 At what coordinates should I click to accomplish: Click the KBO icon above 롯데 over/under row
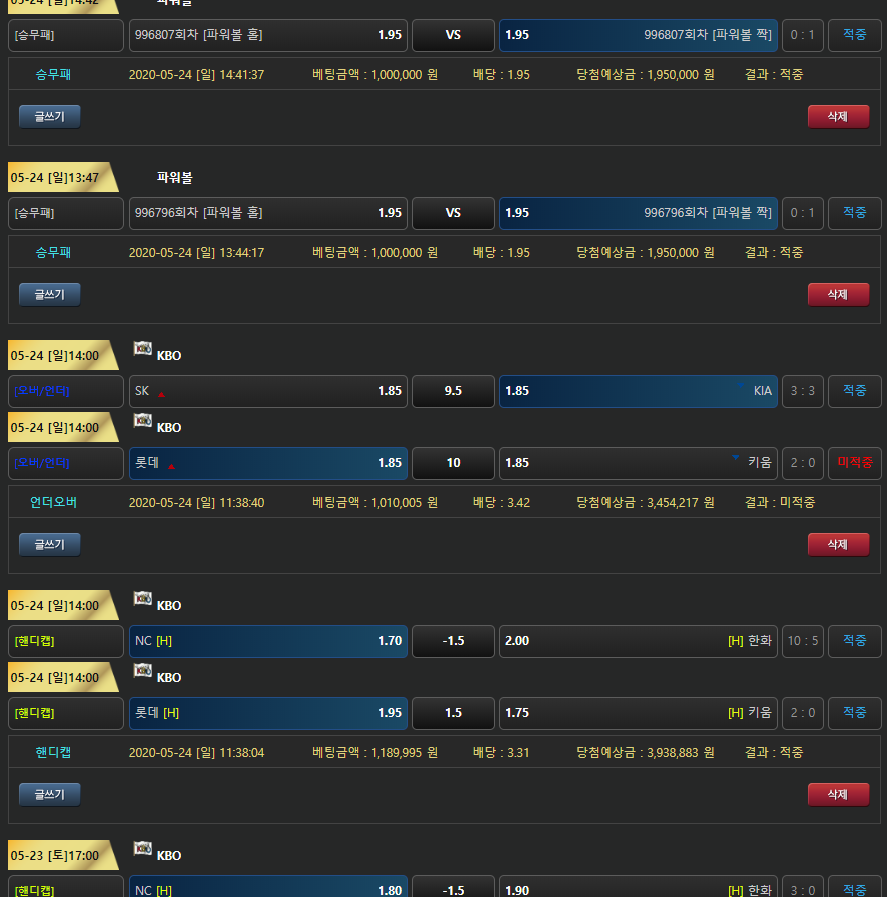(143, 421)
